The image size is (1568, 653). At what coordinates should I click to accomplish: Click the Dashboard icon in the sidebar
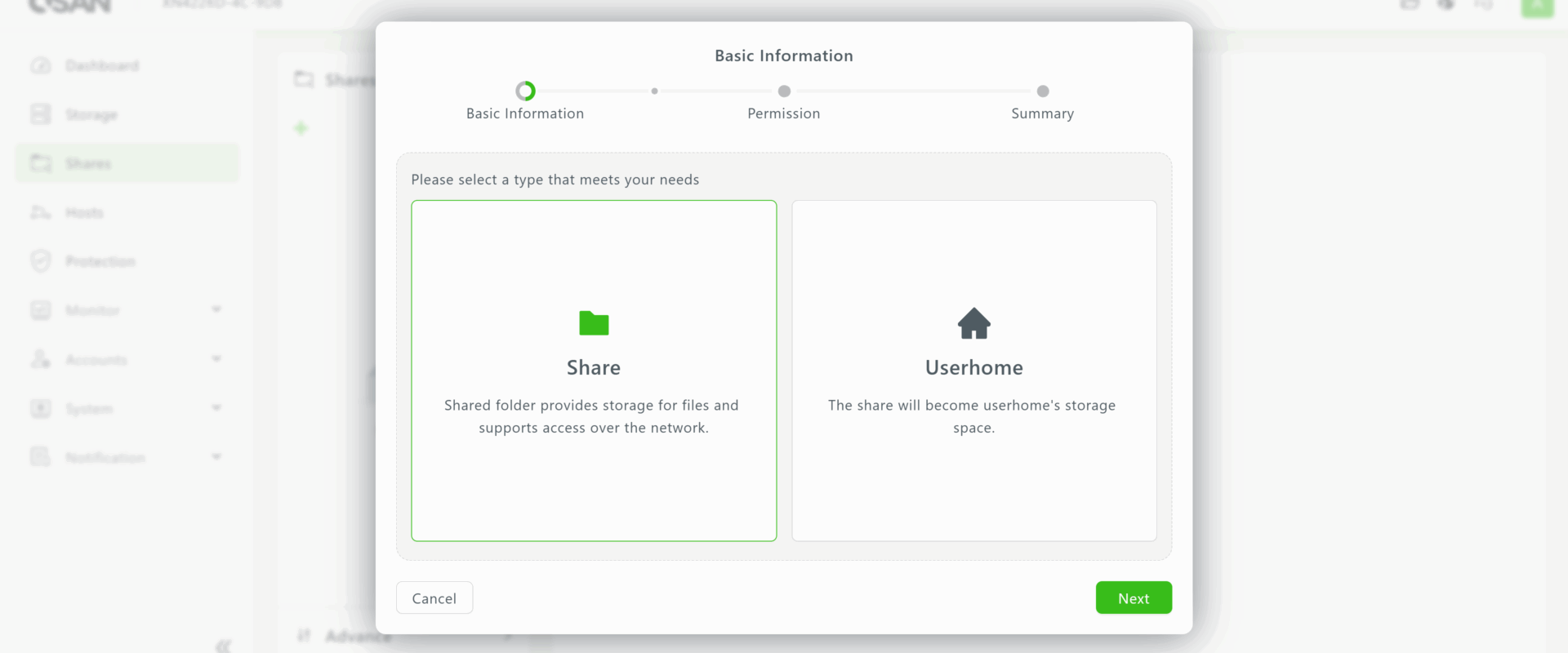(41, 65)
